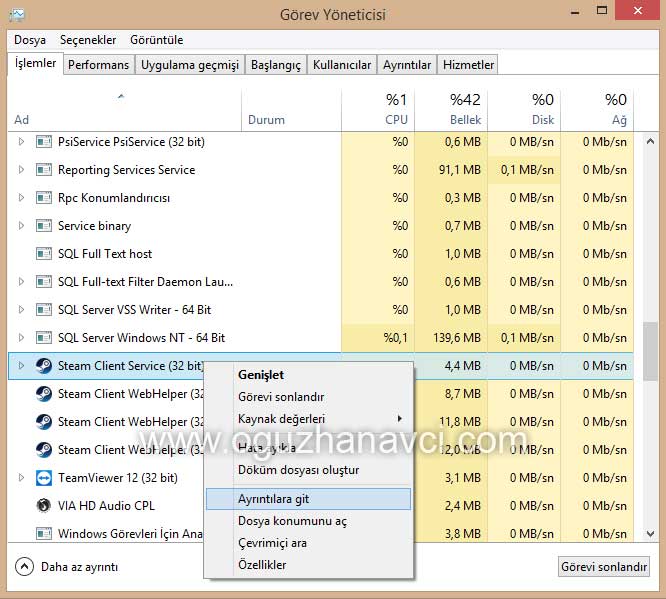
Task: Click the PsiService process icon
Action: 44,141
